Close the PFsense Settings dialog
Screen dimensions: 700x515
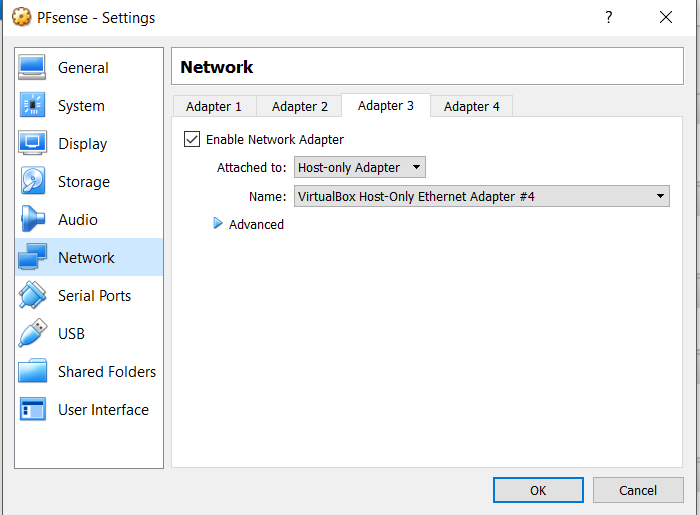coord(666,17)
